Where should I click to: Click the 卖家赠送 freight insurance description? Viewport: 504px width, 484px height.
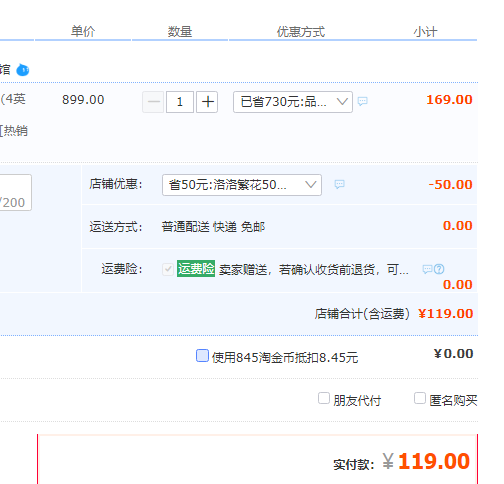click(x=314, y=269)
